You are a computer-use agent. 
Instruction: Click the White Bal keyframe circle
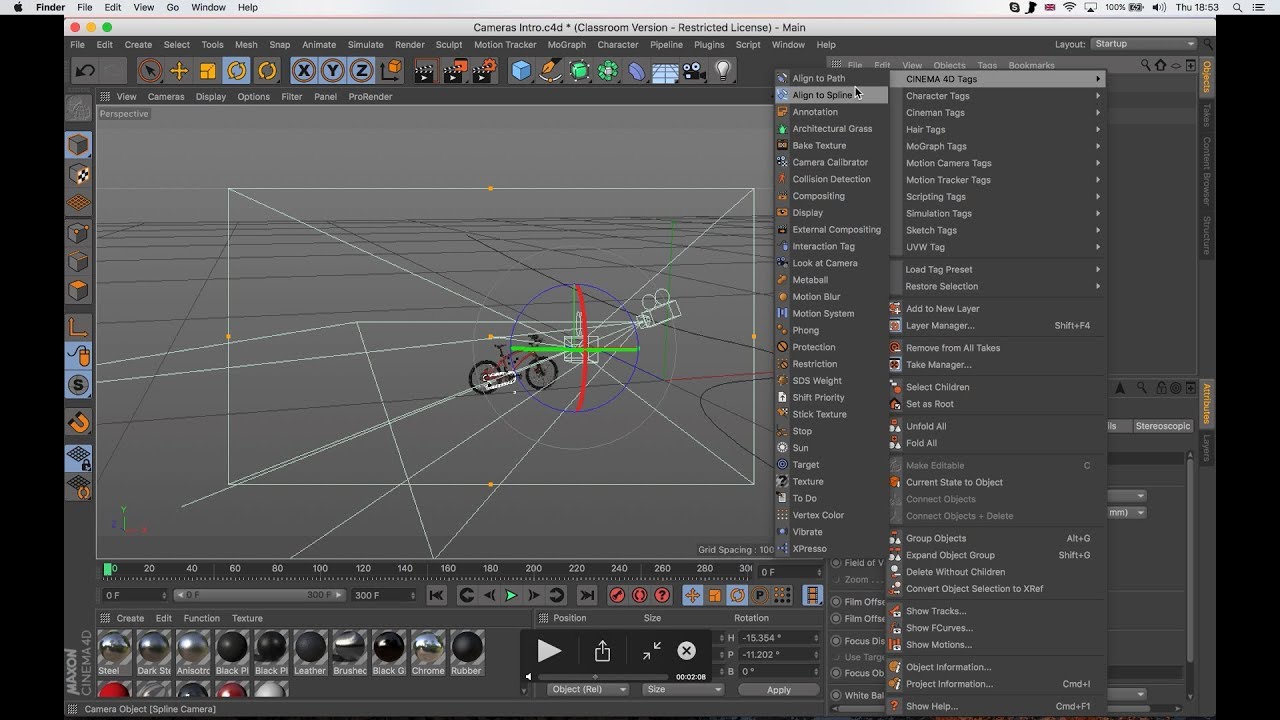tap(836, 696)
